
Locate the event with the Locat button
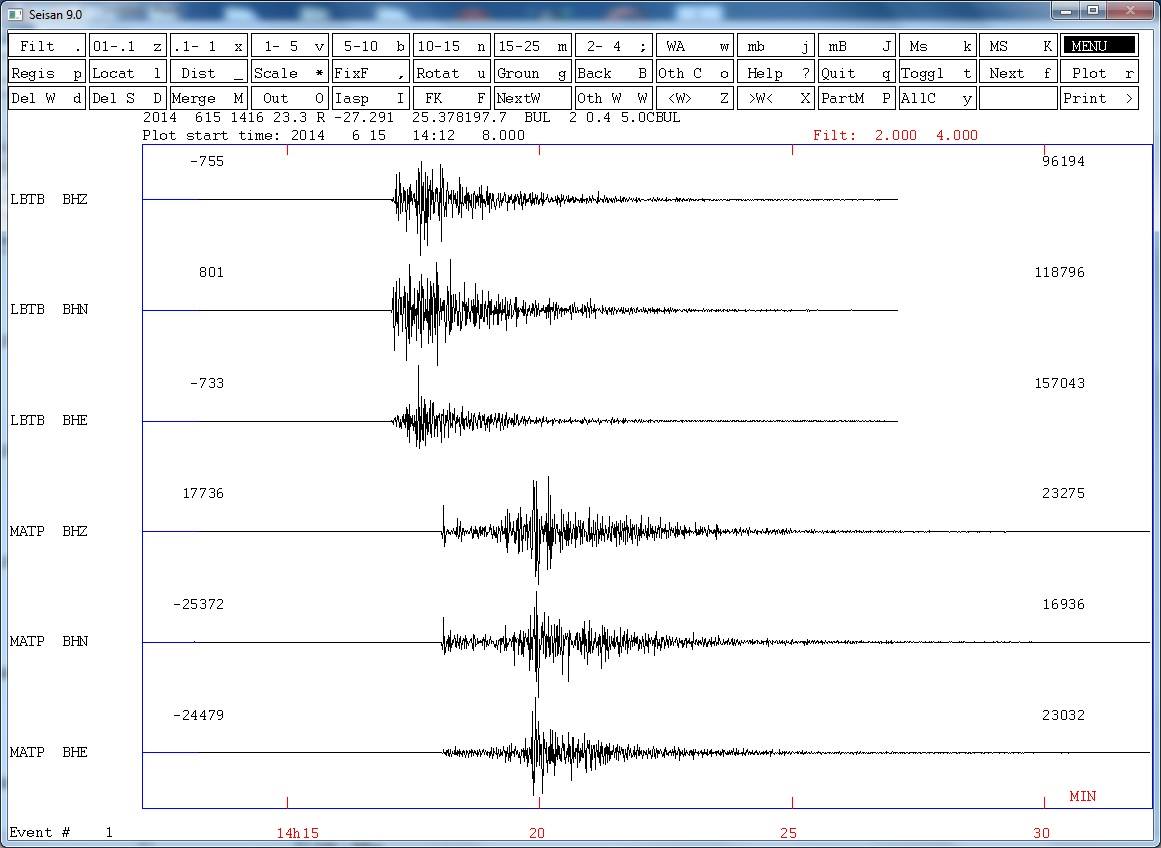coord(126,71)
